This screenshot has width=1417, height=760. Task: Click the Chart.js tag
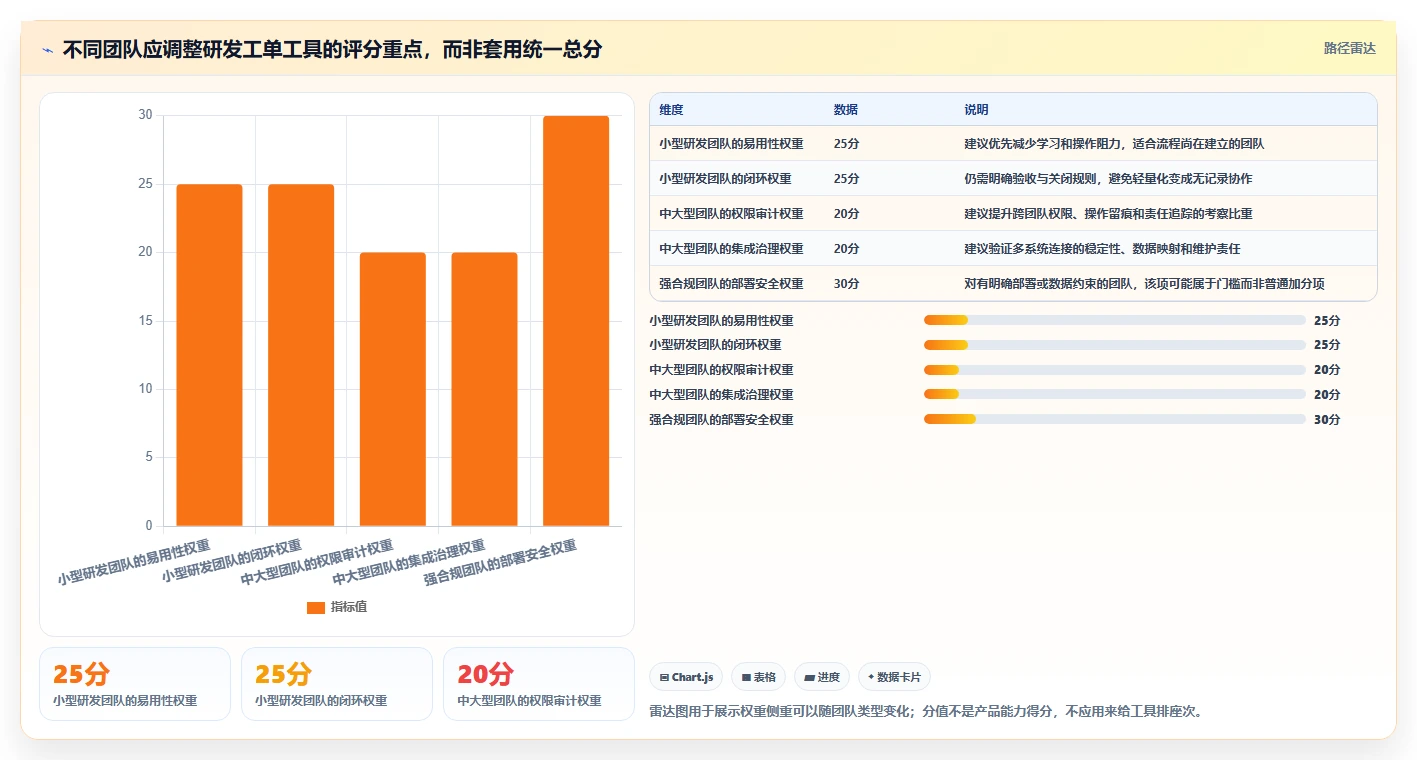pyautogui.click(x=686, y=677)
